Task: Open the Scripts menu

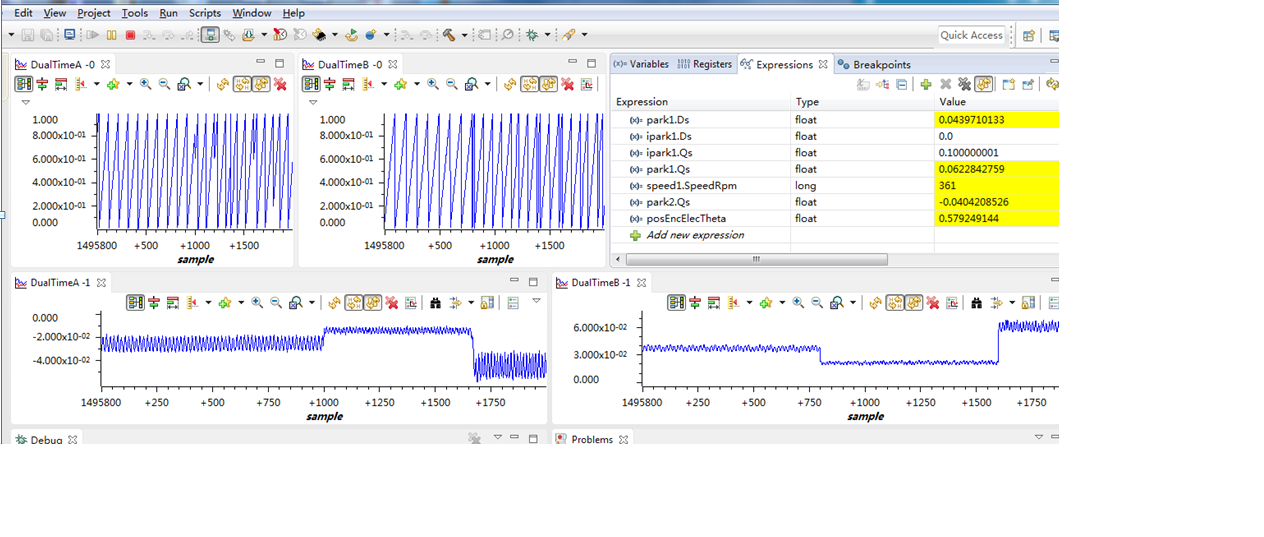Action: pos(205,13)
